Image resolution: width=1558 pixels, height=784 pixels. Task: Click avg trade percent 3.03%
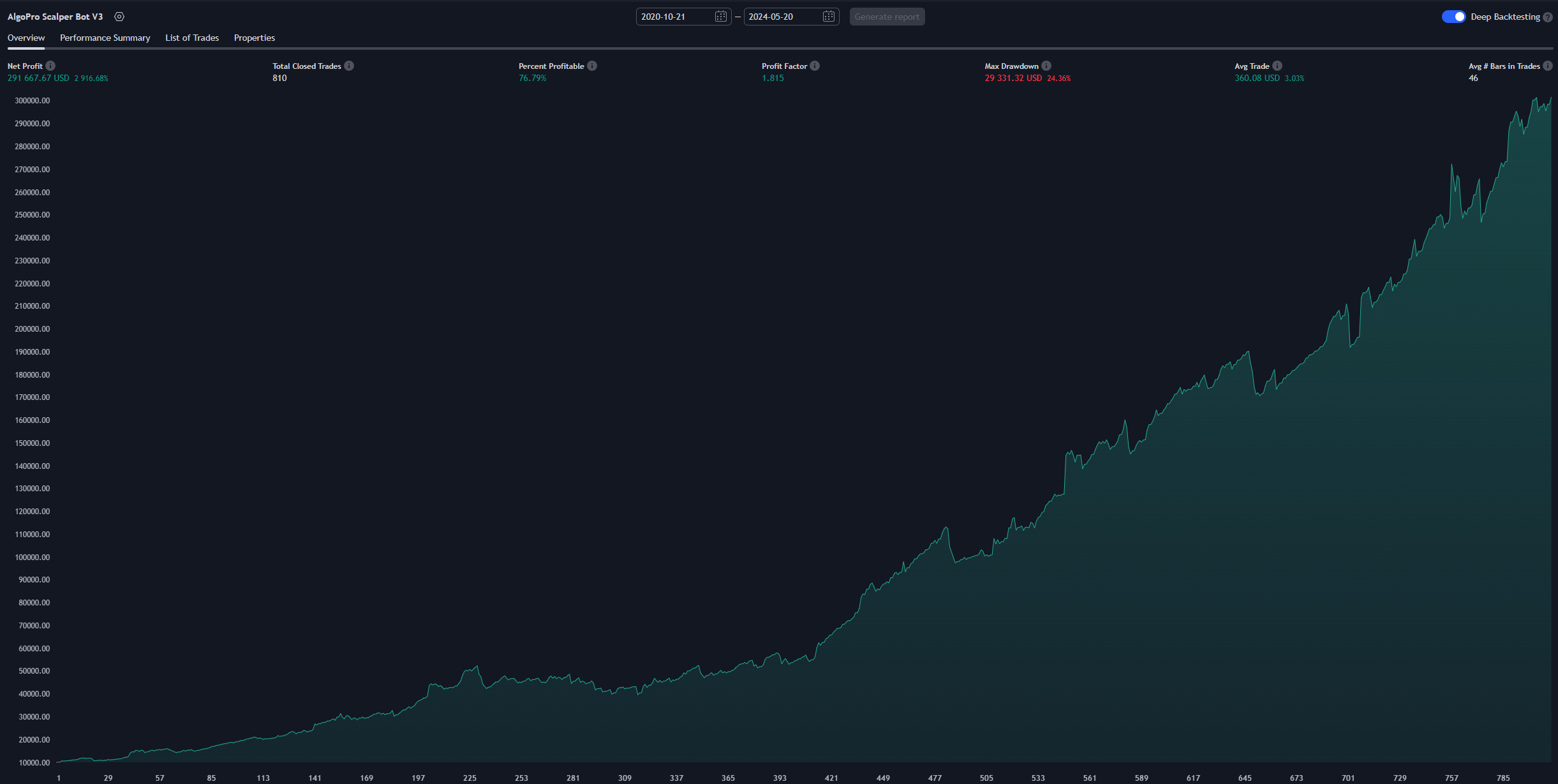pyautogui.click(x=1295, y=78)
